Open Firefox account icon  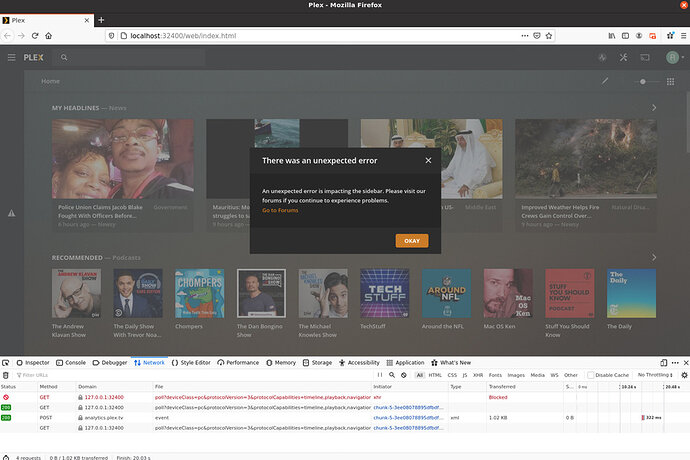[639, 36]
